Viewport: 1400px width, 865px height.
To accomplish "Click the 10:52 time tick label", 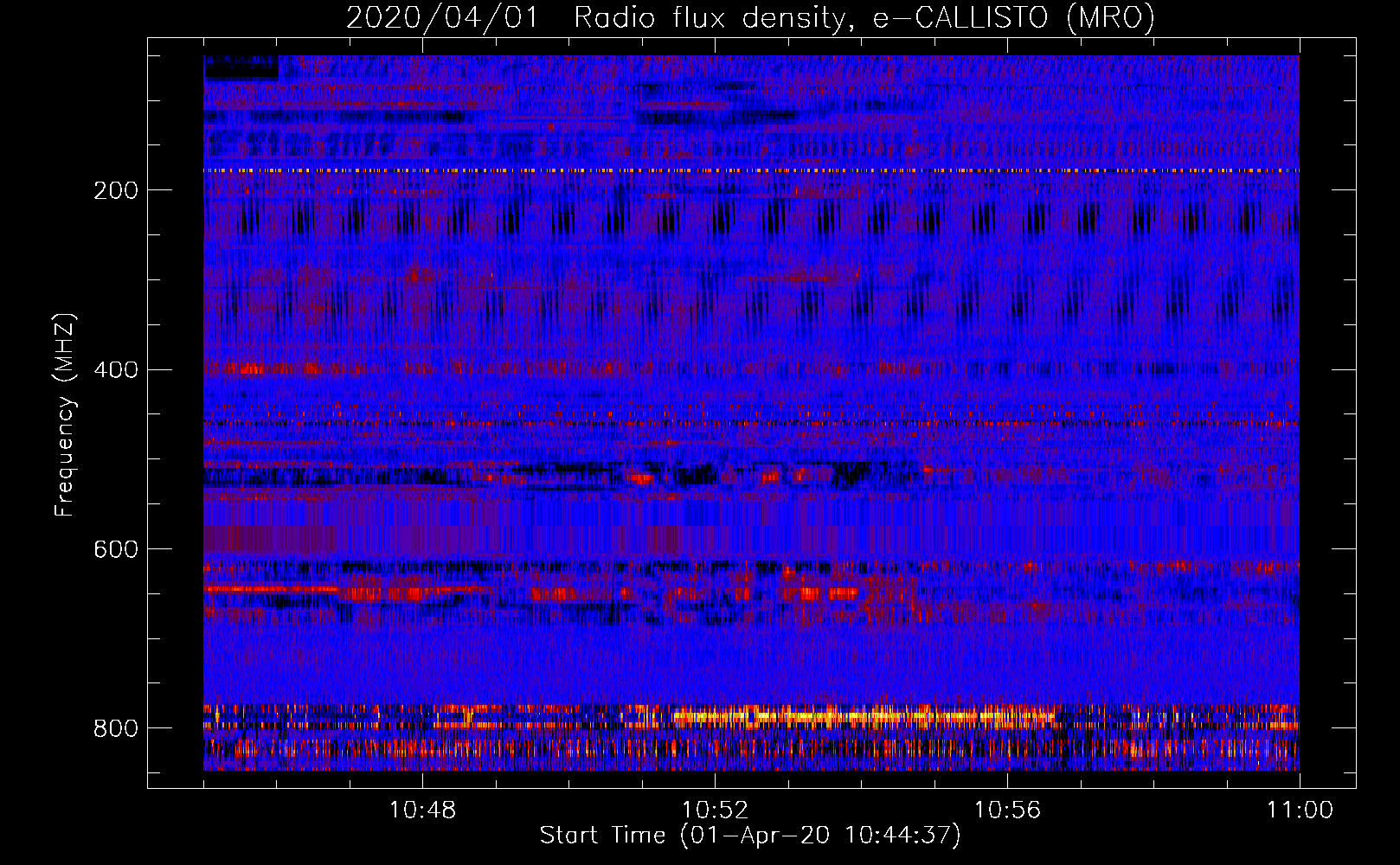I will point(715,811).
